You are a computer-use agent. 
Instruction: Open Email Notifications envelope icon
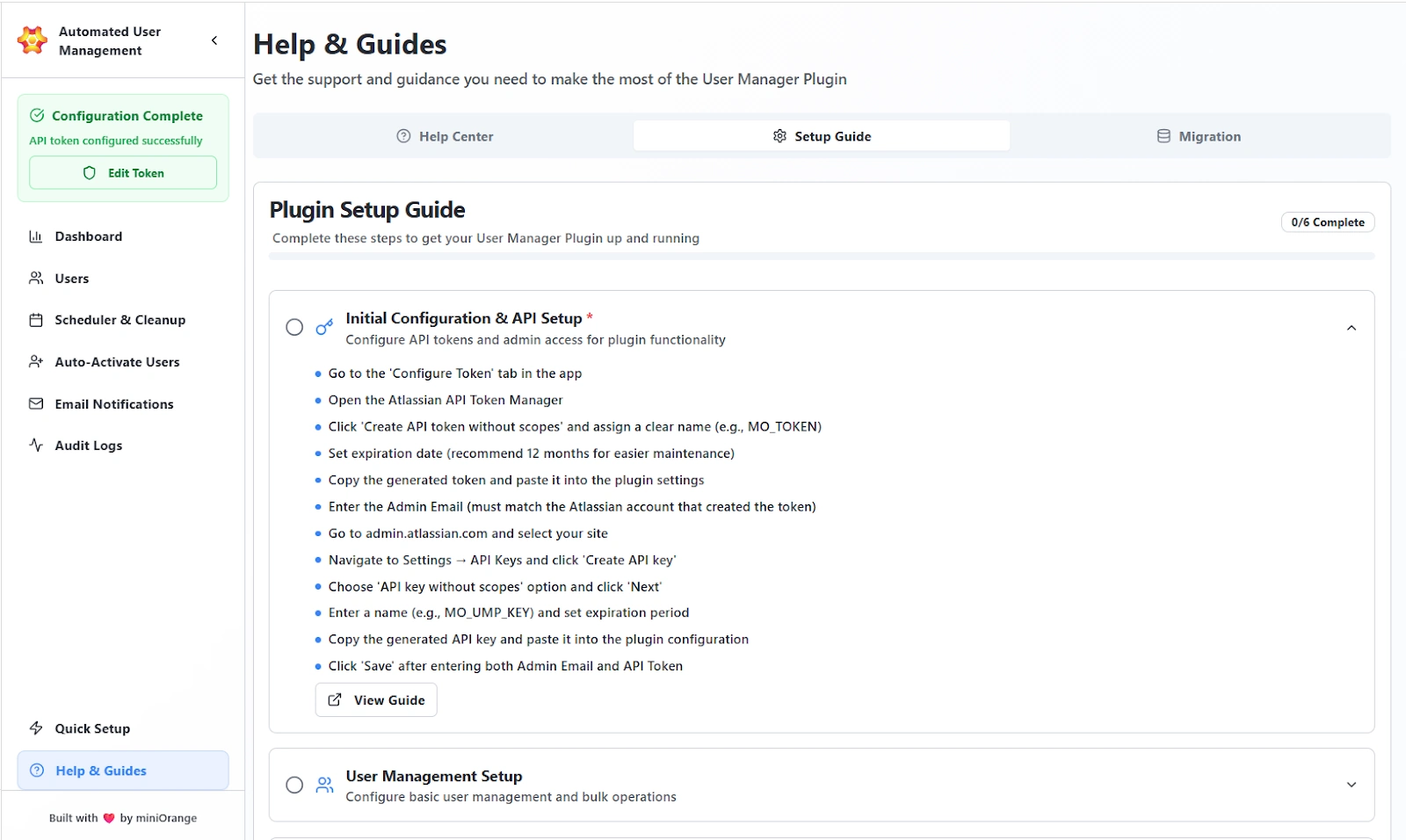[x=36, y=403]
